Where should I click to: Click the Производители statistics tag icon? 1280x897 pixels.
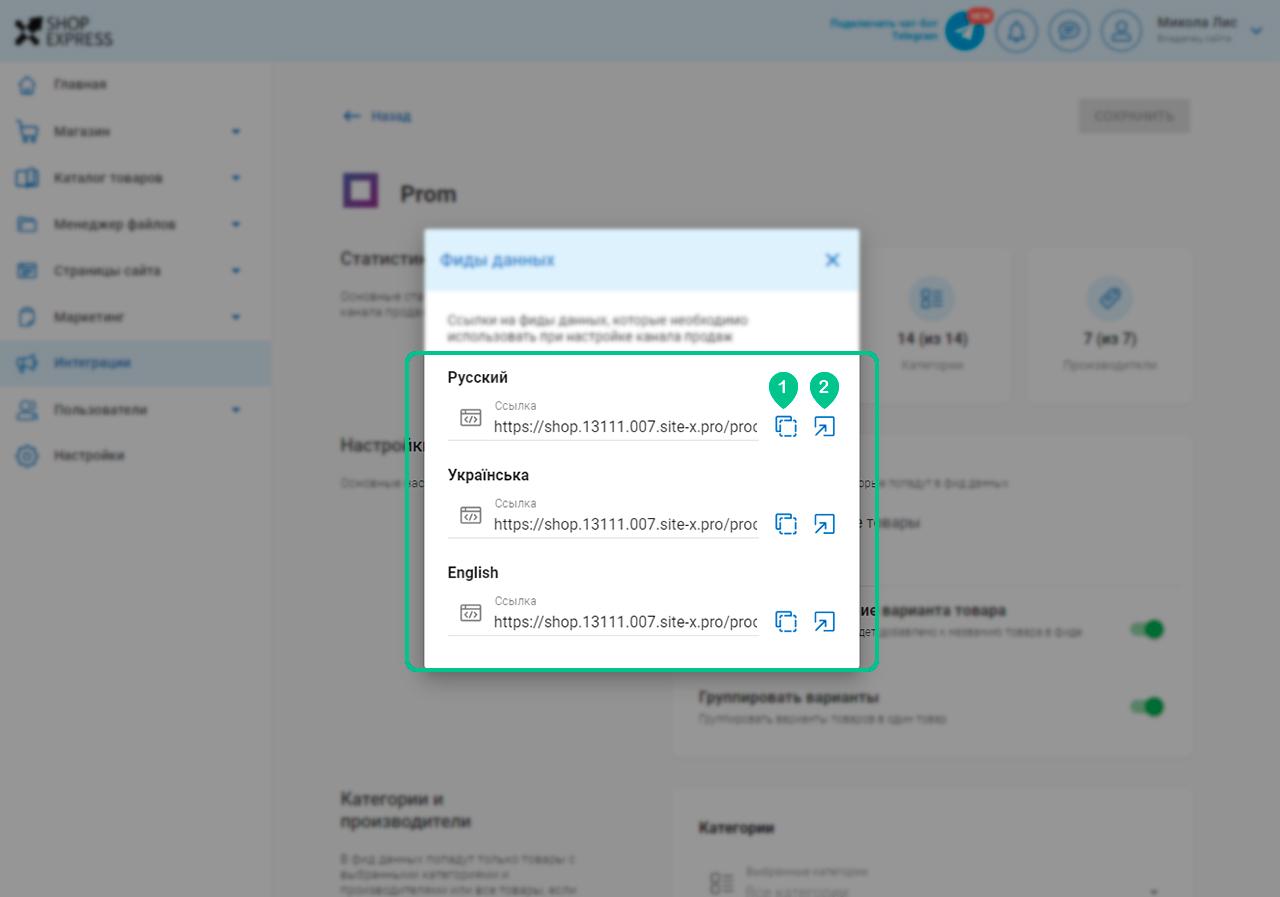click(x=1110, y=298)
